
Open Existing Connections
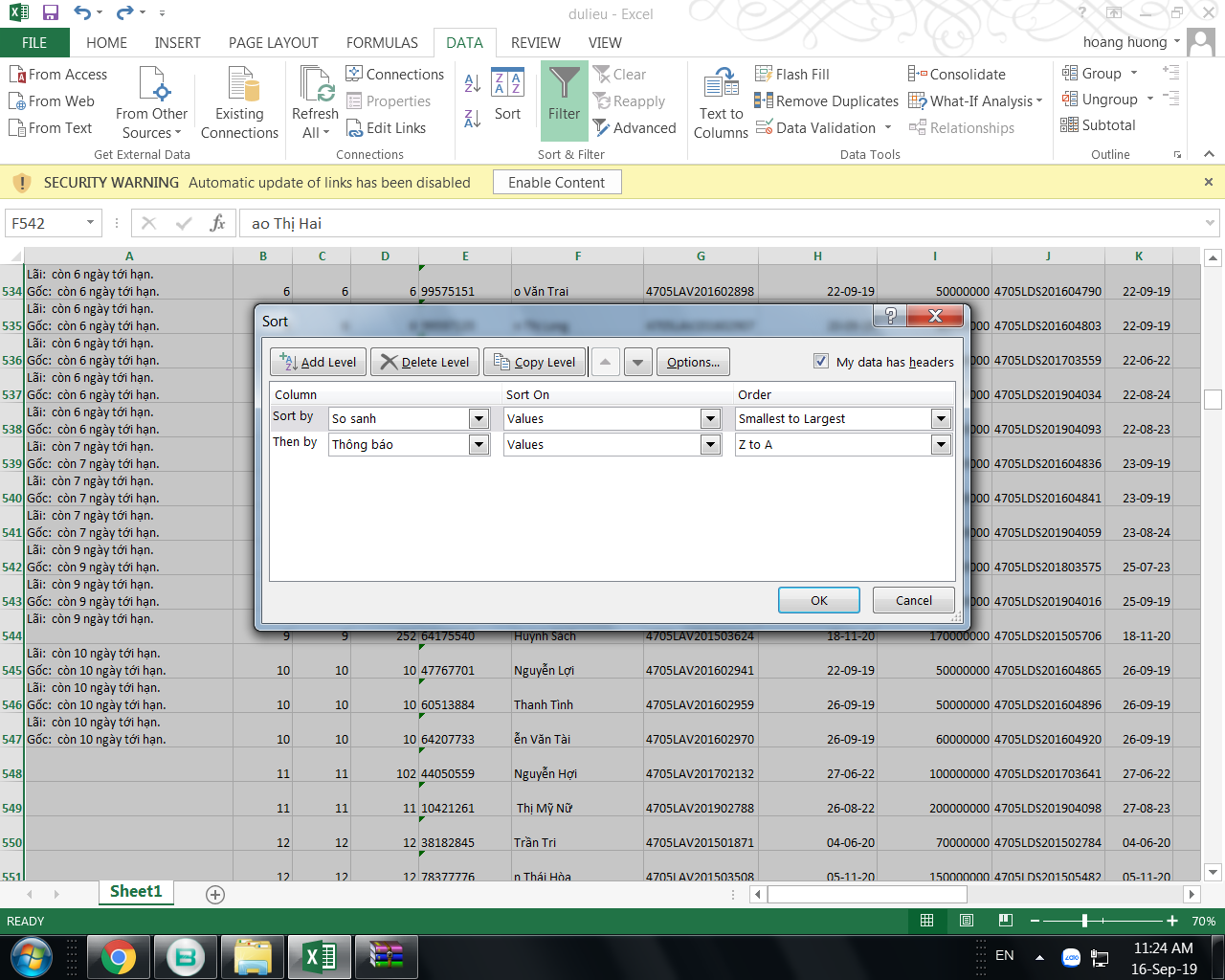click(239, 102)
